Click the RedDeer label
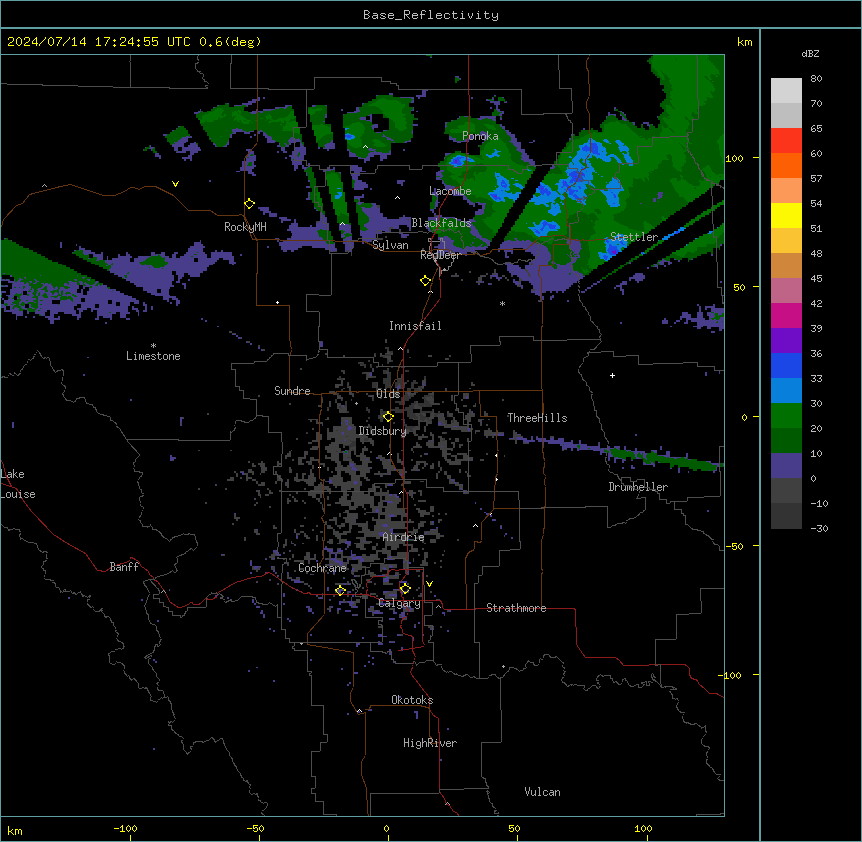This screenshot has height=842, width=862. pyautogui.click(x=440, y=254)
